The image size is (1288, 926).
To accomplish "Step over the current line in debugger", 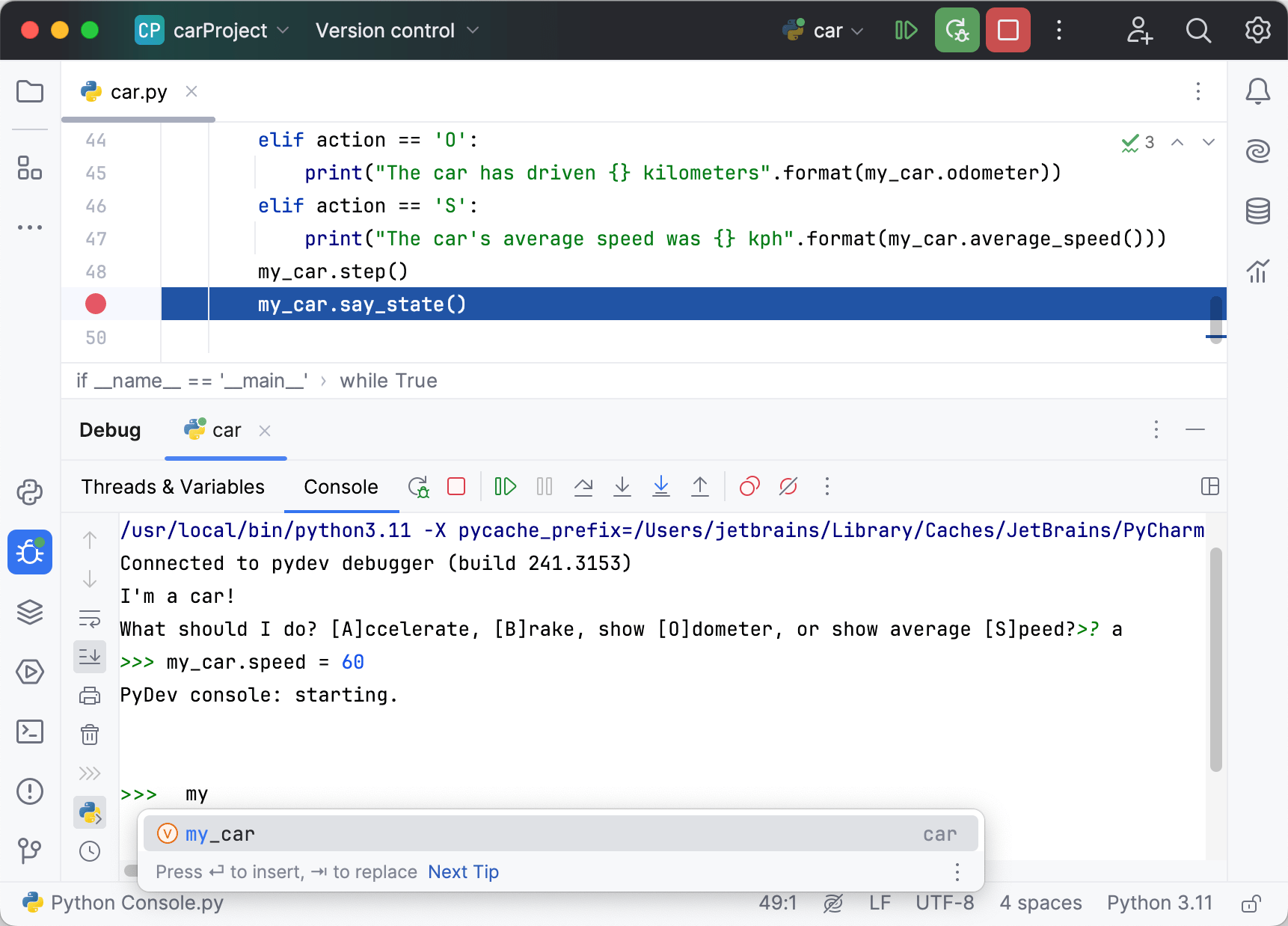I will 584,486.
